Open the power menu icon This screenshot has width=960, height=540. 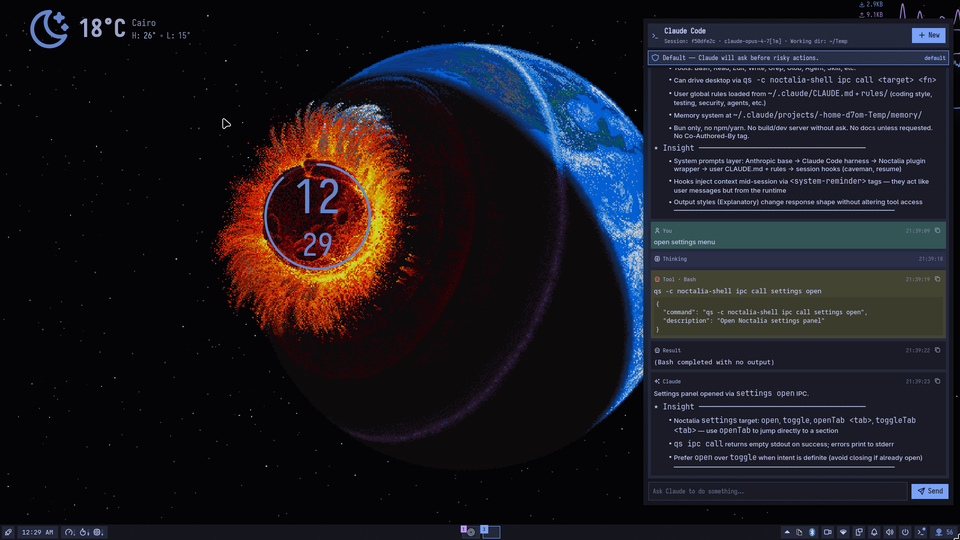(905, 532)
